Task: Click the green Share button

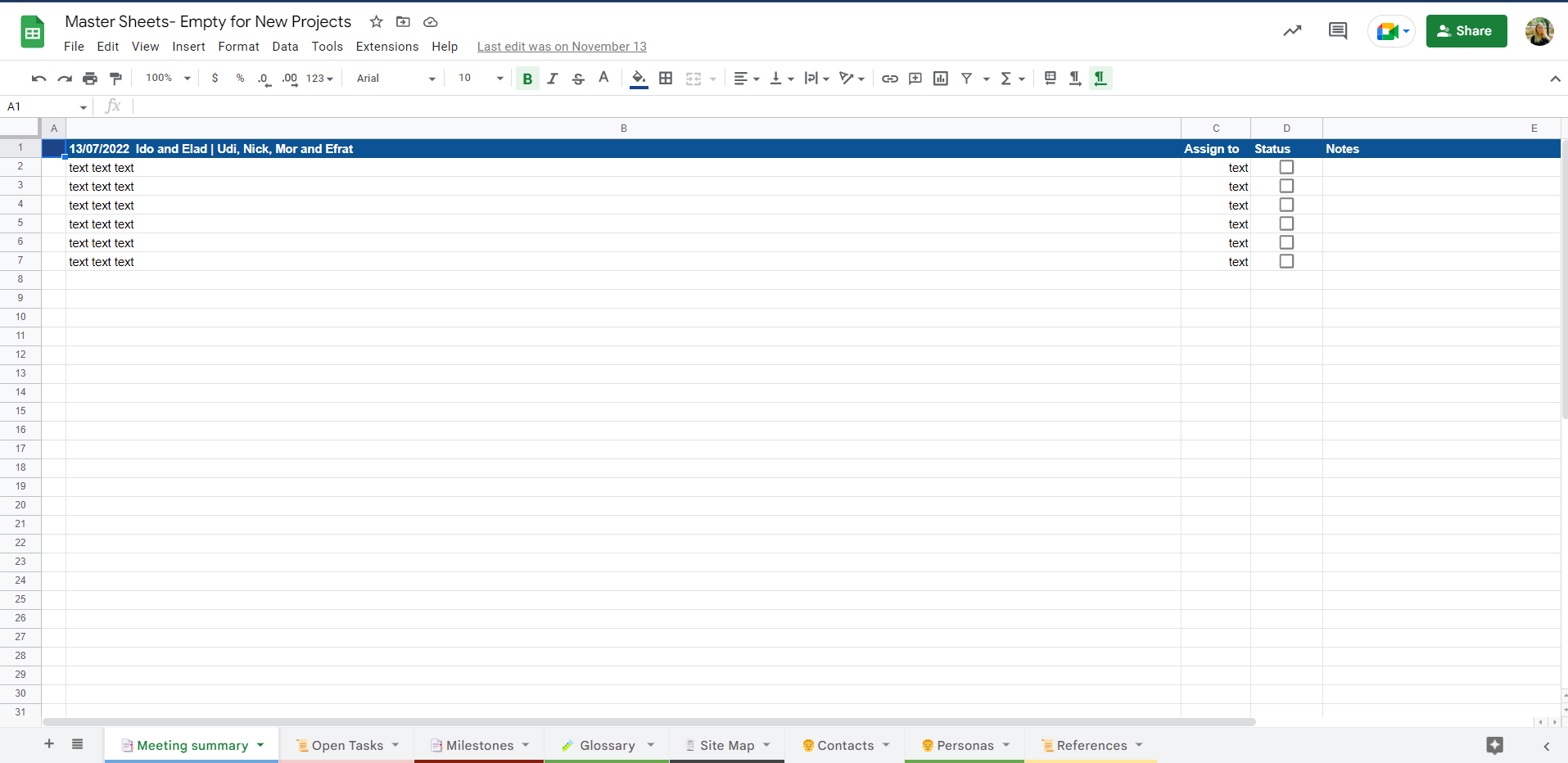Action: point(1466,31)
